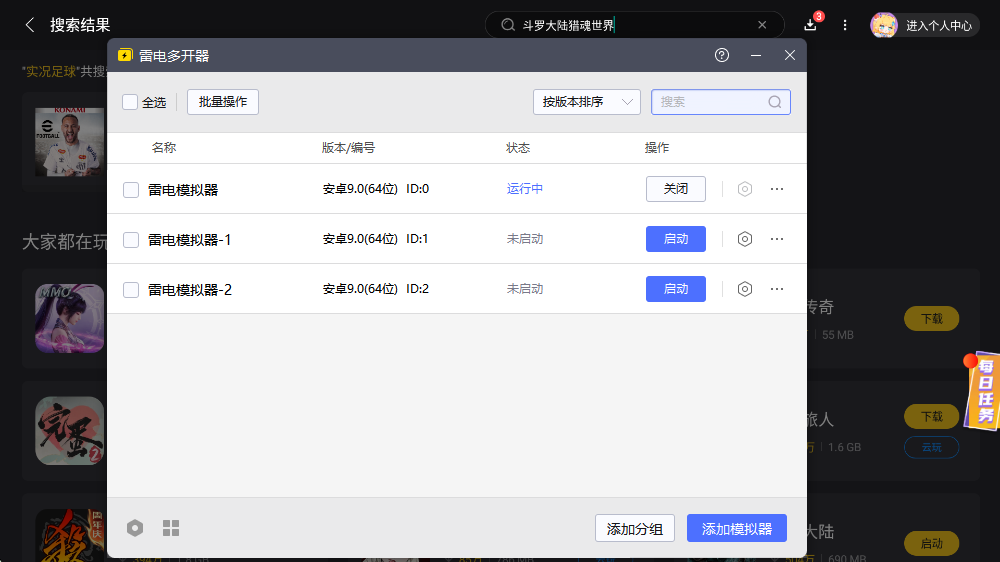Open the MMO character game thumbnail
This screenshot has width=1000, height=562.
click(69, 318)
